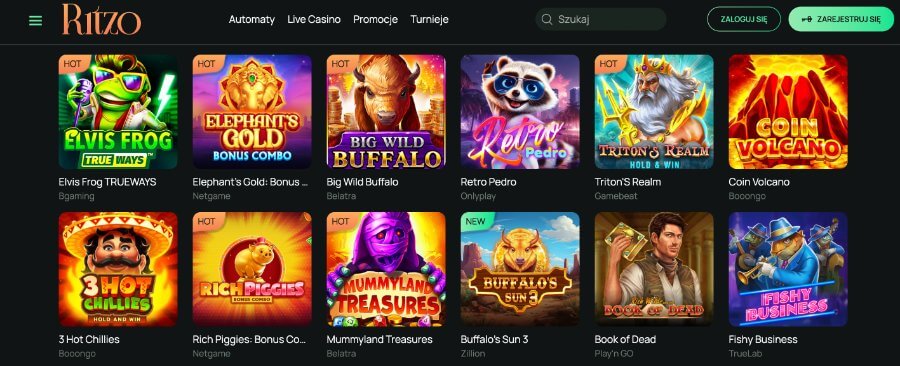900x366 pixels.
Task: Launch the Buffalo's Sun 3 game
Action: (520, 269)
